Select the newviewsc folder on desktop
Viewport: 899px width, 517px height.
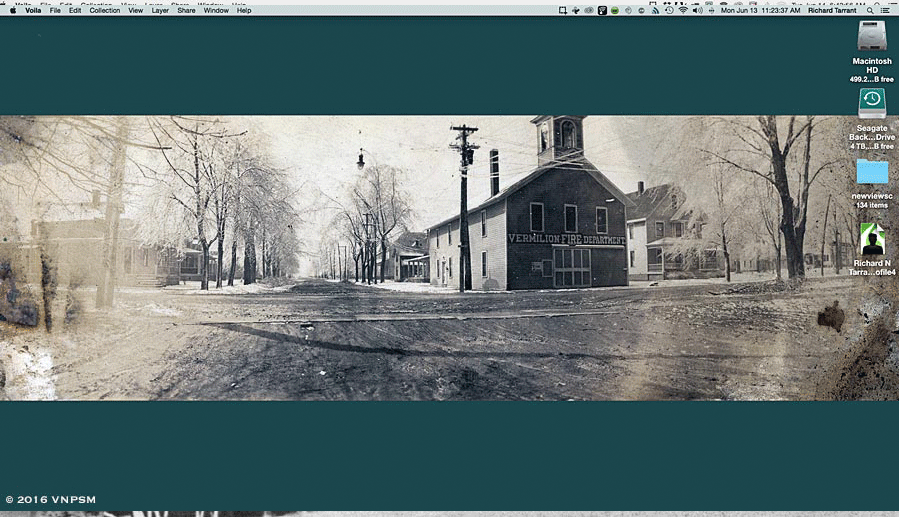[872, 171]
